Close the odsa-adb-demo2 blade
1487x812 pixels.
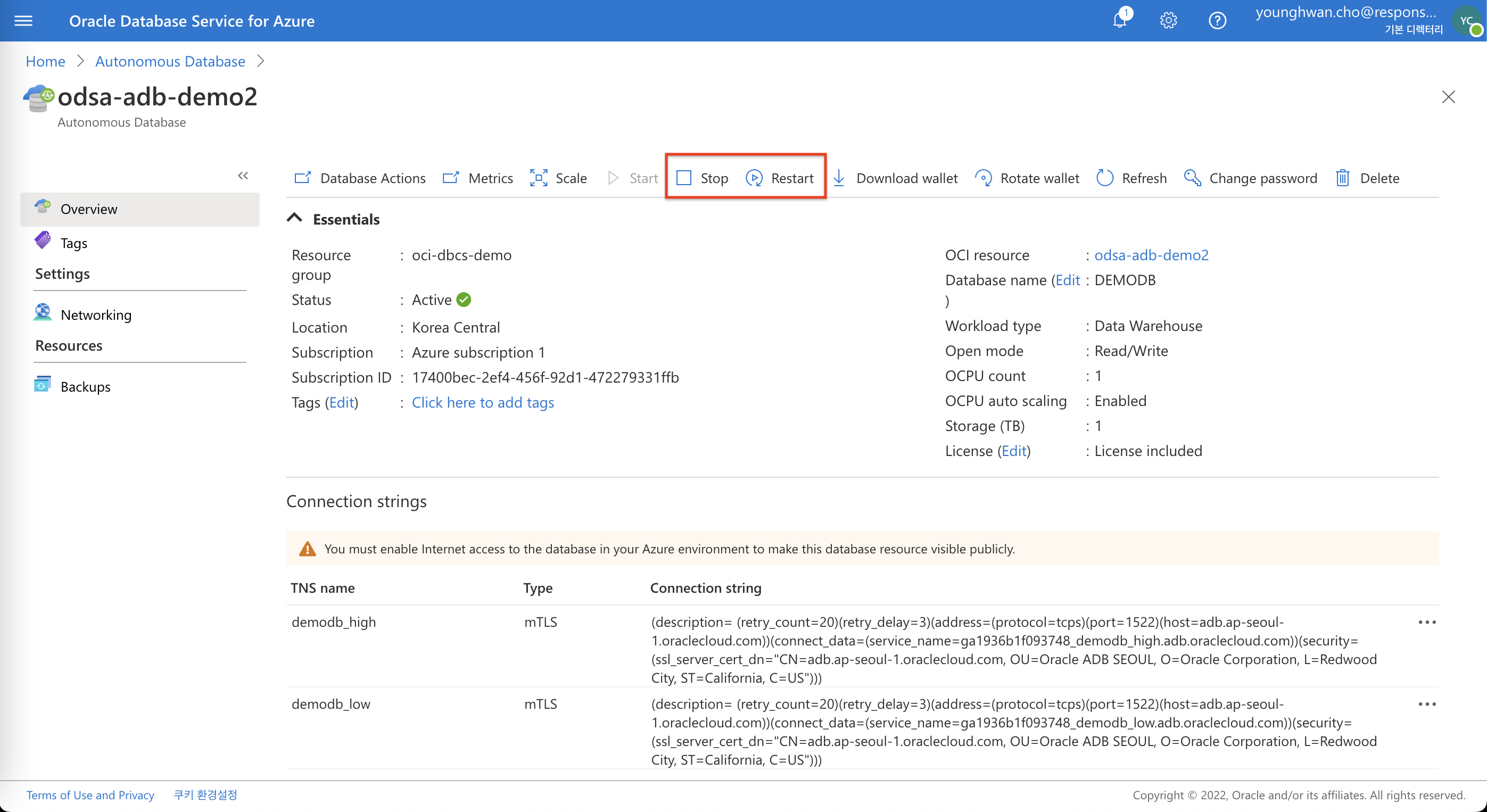[1448, 96]
